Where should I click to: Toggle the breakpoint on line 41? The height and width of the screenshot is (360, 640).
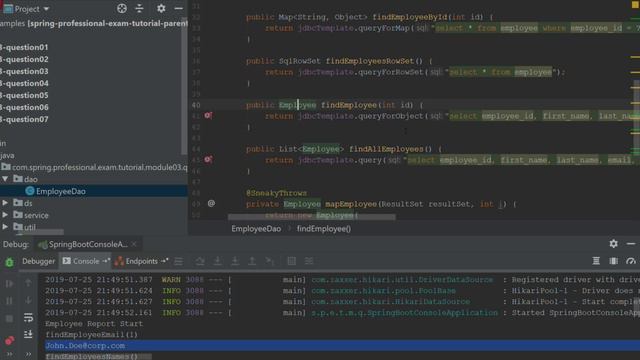click(x=208, y=116)
